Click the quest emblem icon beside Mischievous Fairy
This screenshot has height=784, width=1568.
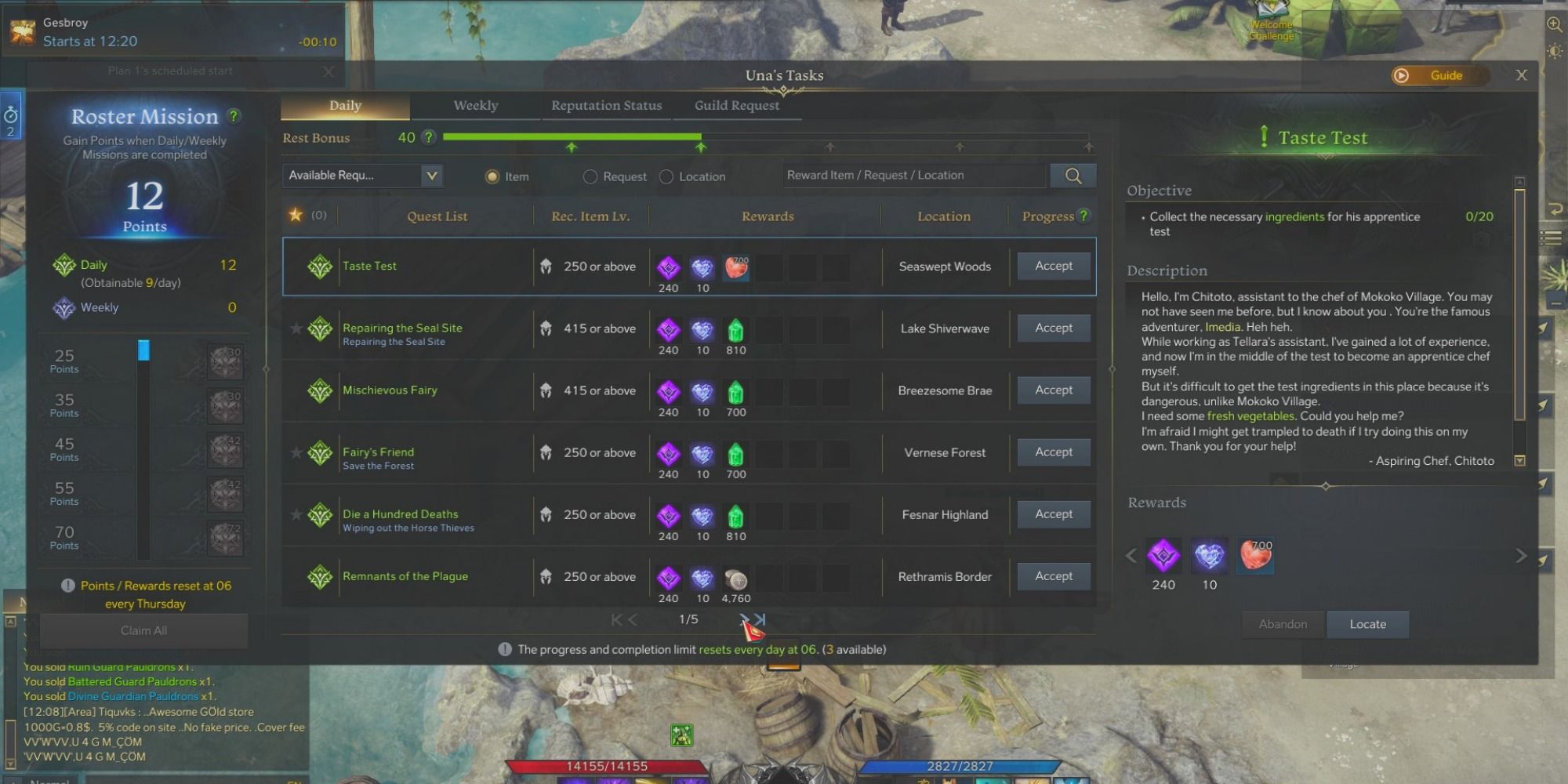320,391
